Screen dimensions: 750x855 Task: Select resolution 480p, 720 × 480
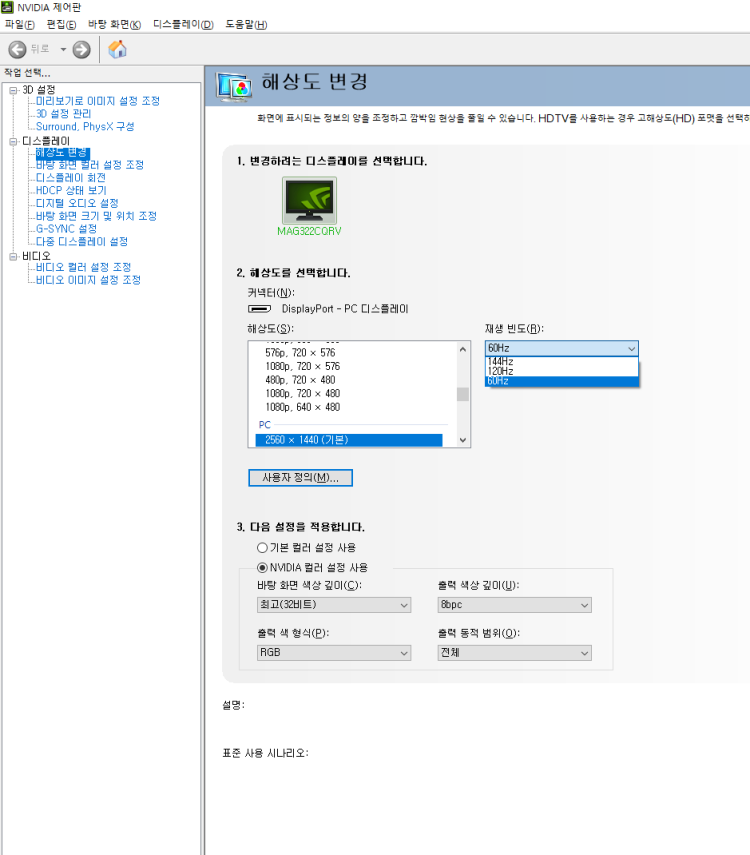[x=300, y=380]
